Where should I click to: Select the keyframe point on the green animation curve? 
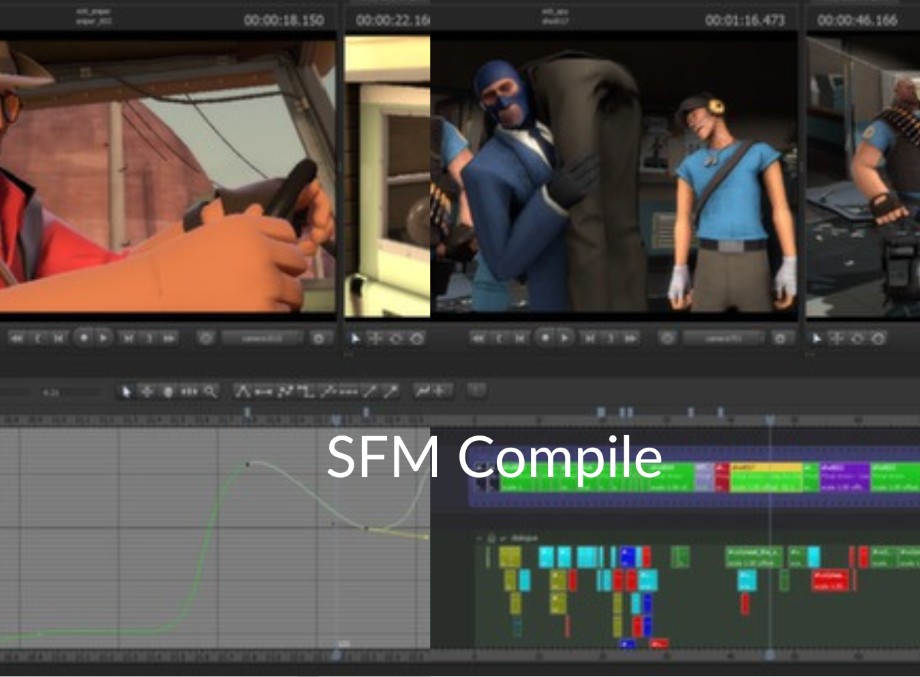click(246, 463)
